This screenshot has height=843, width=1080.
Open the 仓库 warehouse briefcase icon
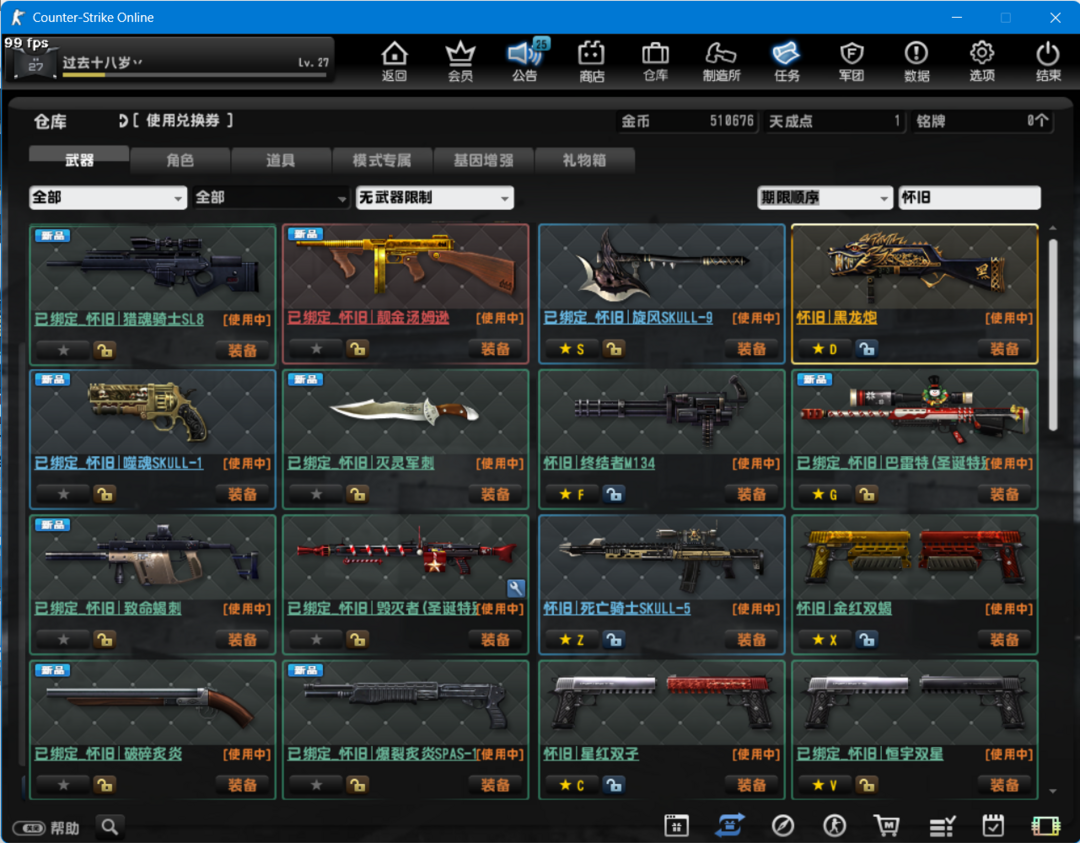coord(655,61)
